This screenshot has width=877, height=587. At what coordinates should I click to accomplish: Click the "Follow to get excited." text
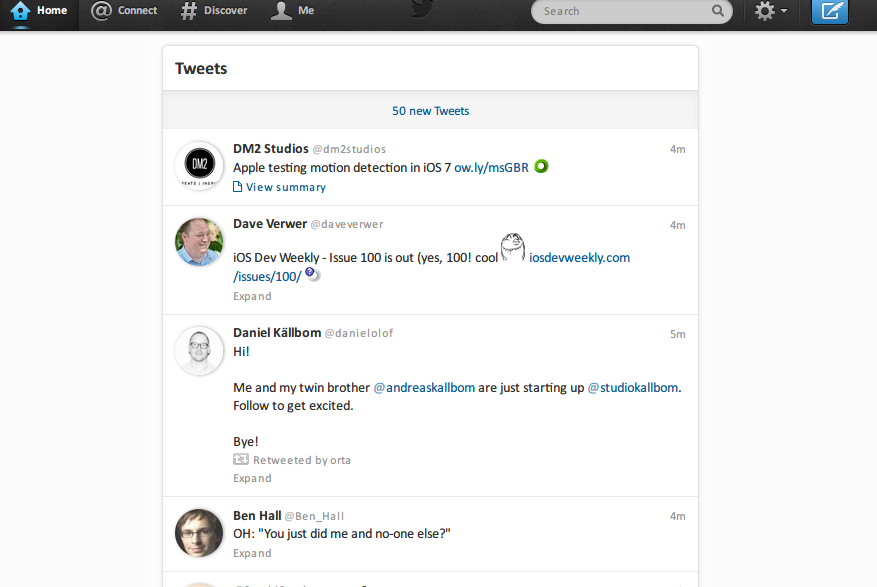point(293,406)
